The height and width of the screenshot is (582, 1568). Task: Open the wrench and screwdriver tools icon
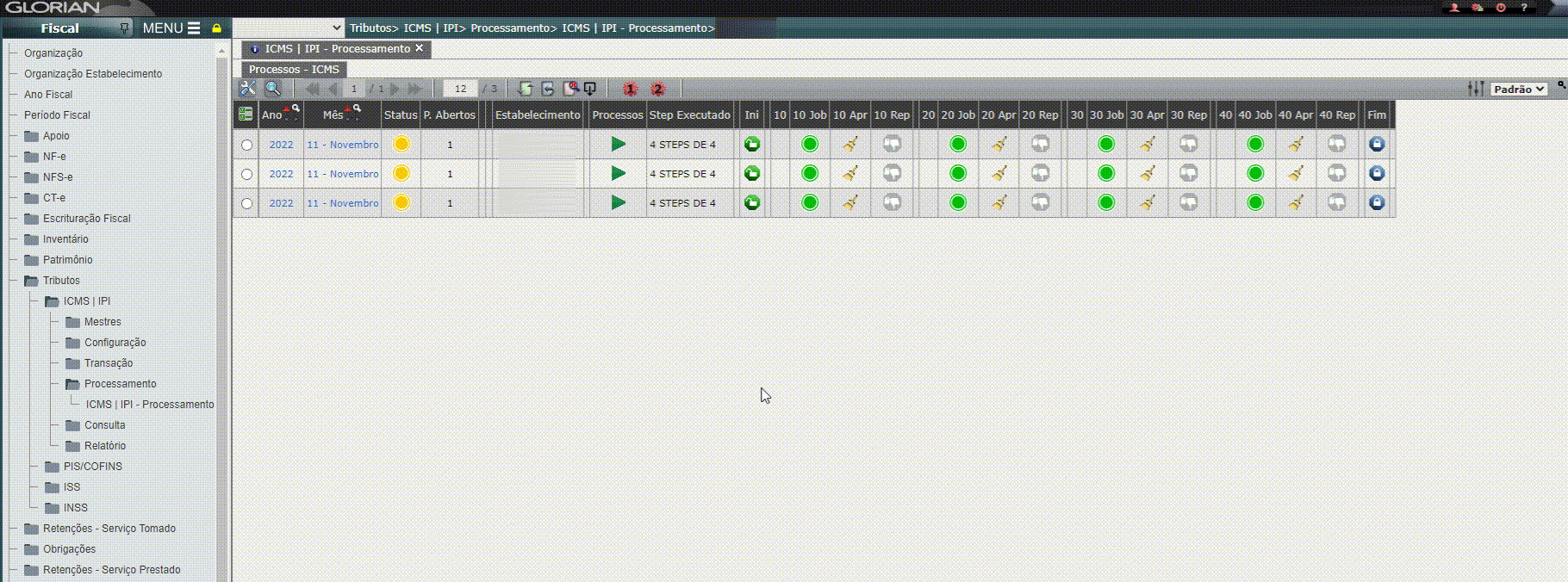pos(247,89)
